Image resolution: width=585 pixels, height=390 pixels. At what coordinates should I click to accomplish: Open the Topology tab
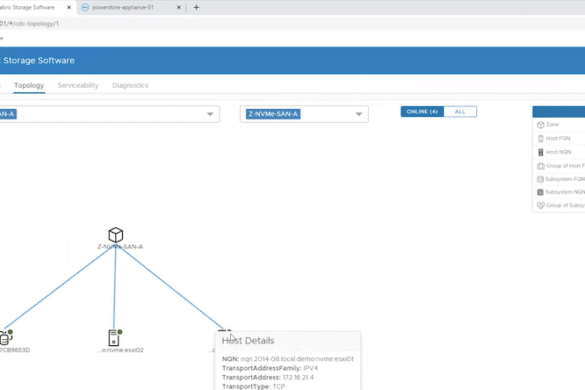[x=29, y=85]
